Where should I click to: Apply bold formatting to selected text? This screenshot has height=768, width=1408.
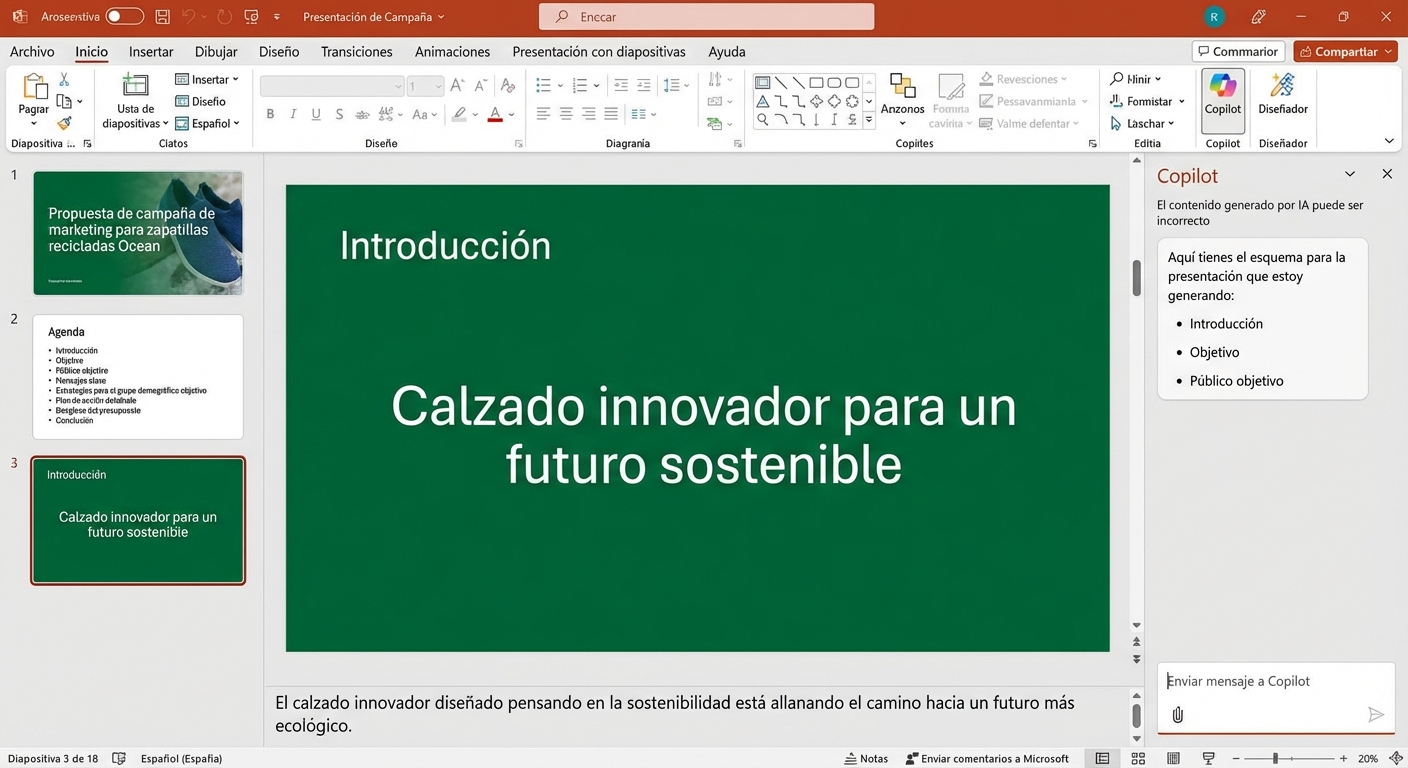(x=269, y=114)
